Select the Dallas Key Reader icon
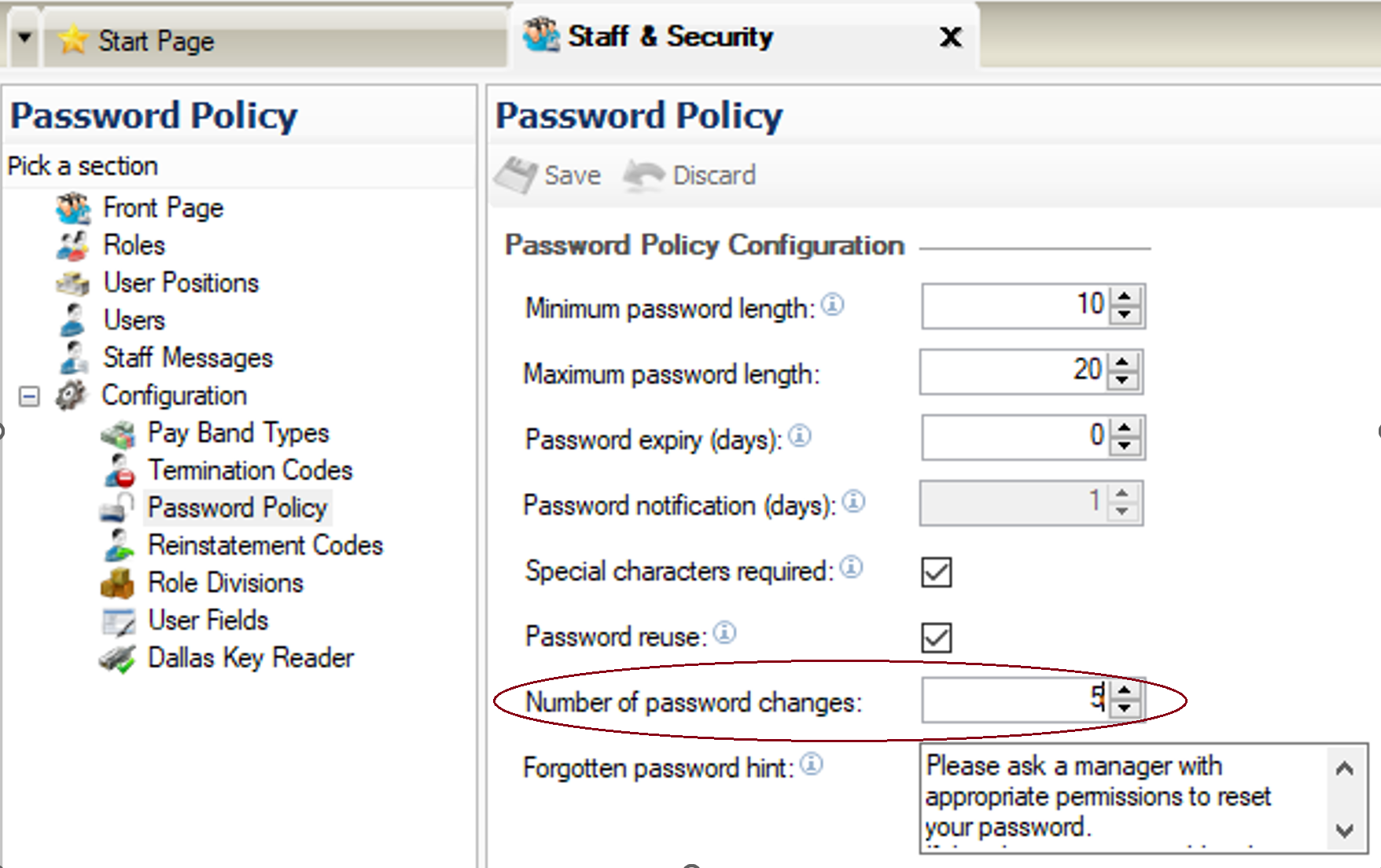Screen dimensions: 1381x868 coord(118,659)
